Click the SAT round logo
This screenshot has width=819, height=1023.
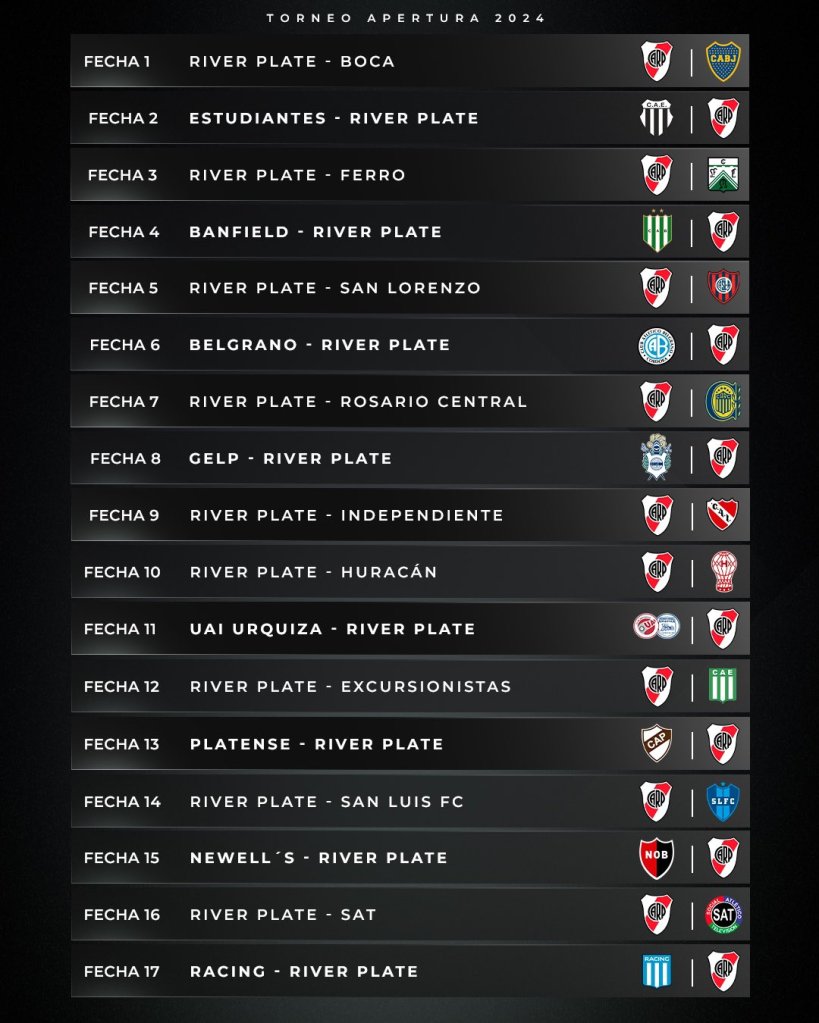click(x=723, y=914)
